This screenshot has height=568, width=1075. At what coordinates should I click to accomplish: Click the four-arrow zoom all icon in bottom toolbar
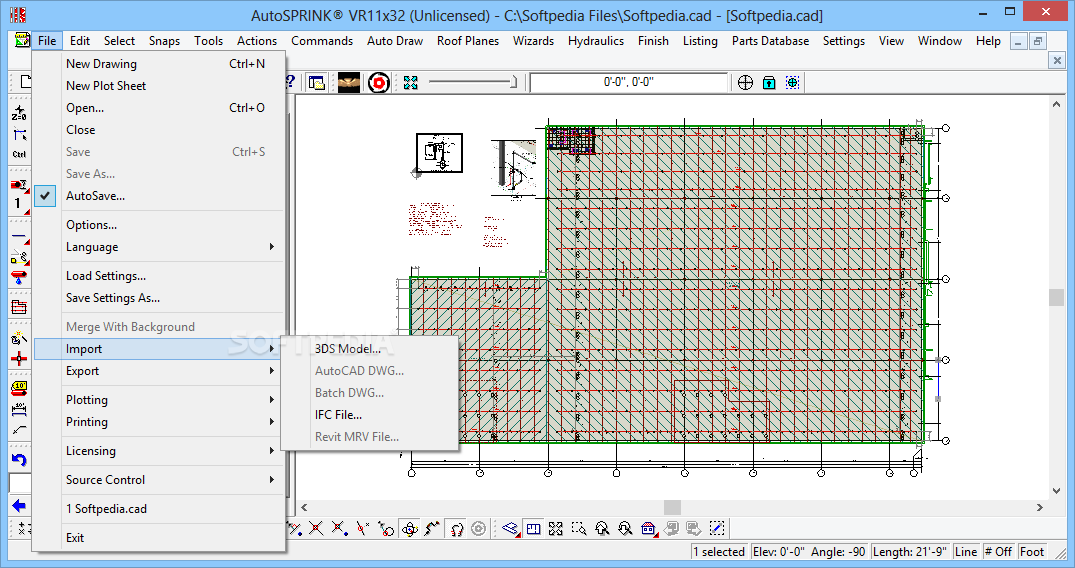click(x=556, y=528)
